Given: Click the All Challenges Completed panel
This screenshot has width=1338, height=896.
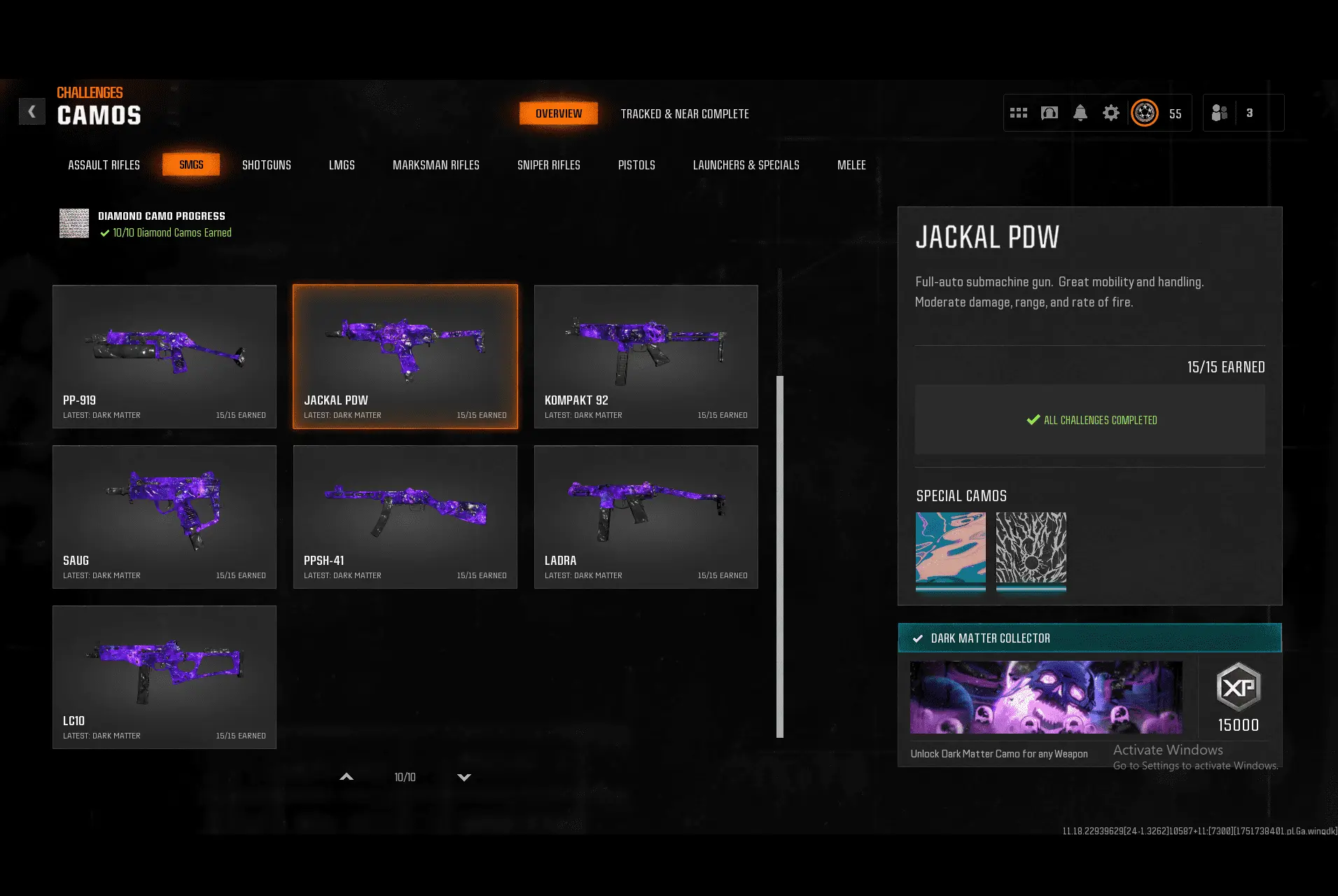Looking at the screenshot, I should pos(1090,420).
